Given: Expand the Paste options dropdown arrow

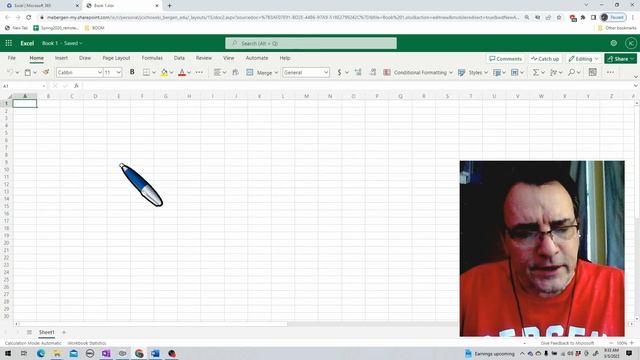Looking at the screenshot, I should 35,73.
